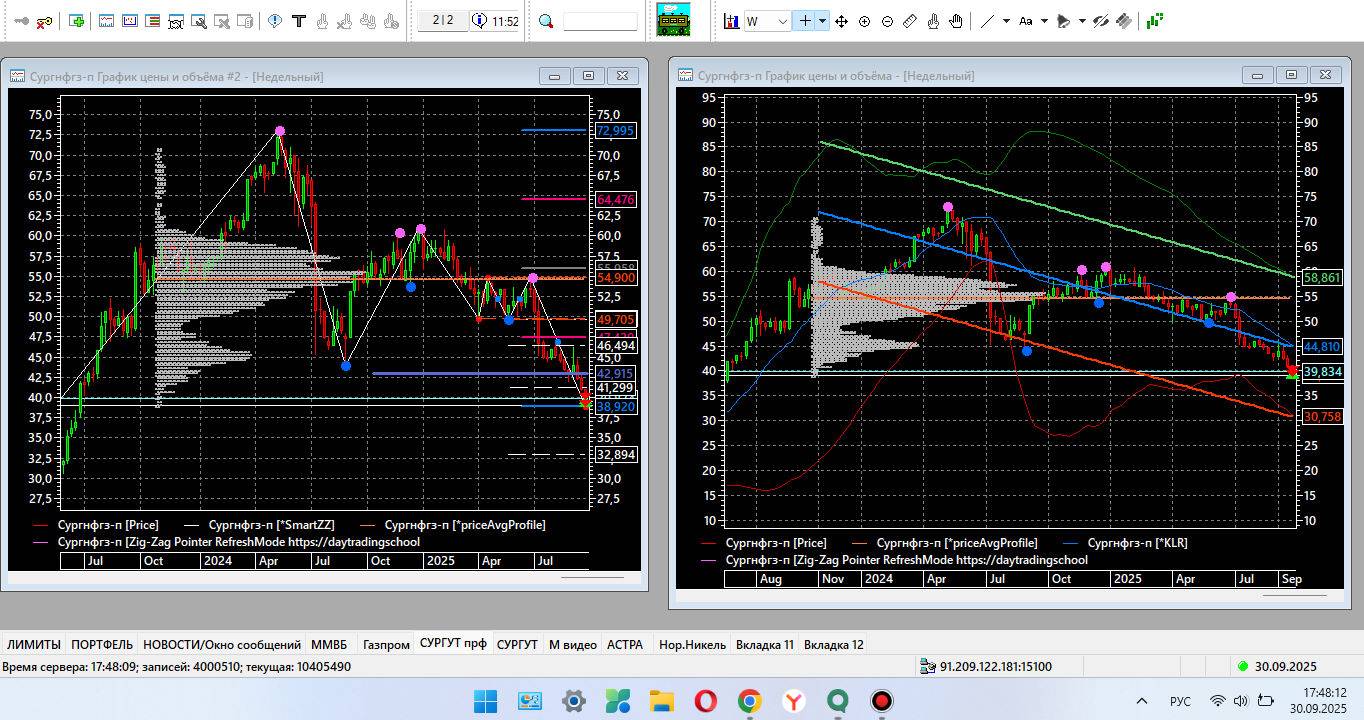This screenshot has height=720, width=1364.
Task: Expand the Aa text tool dropdown
Action: 1044,21
